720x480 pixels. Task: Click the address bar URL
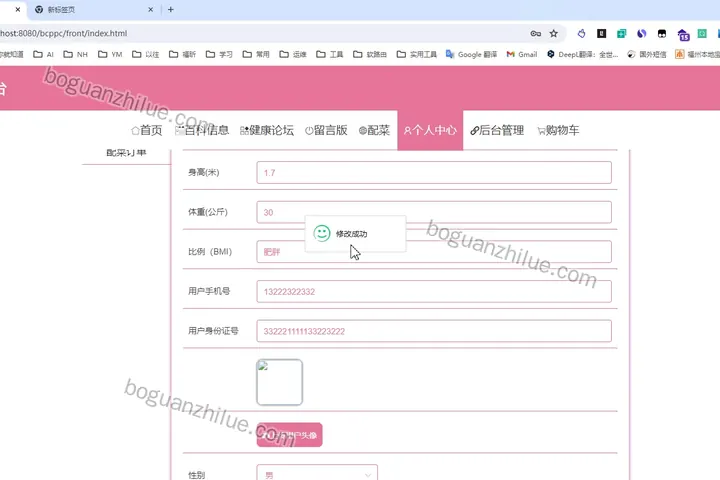(x=63, y=34)
